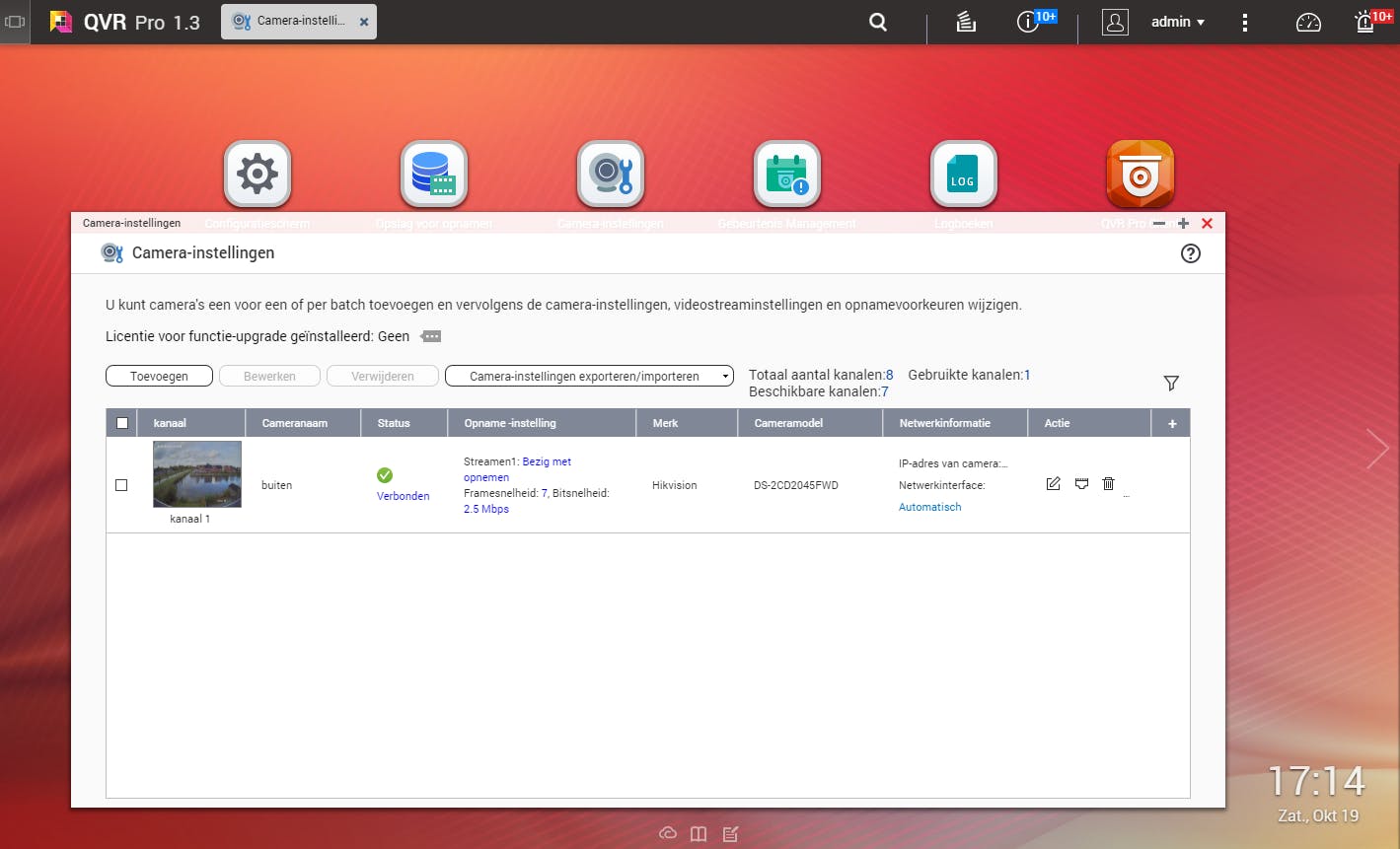Click the Bezig met opnemen link
1400x849 pixels.
click(517, 469)
